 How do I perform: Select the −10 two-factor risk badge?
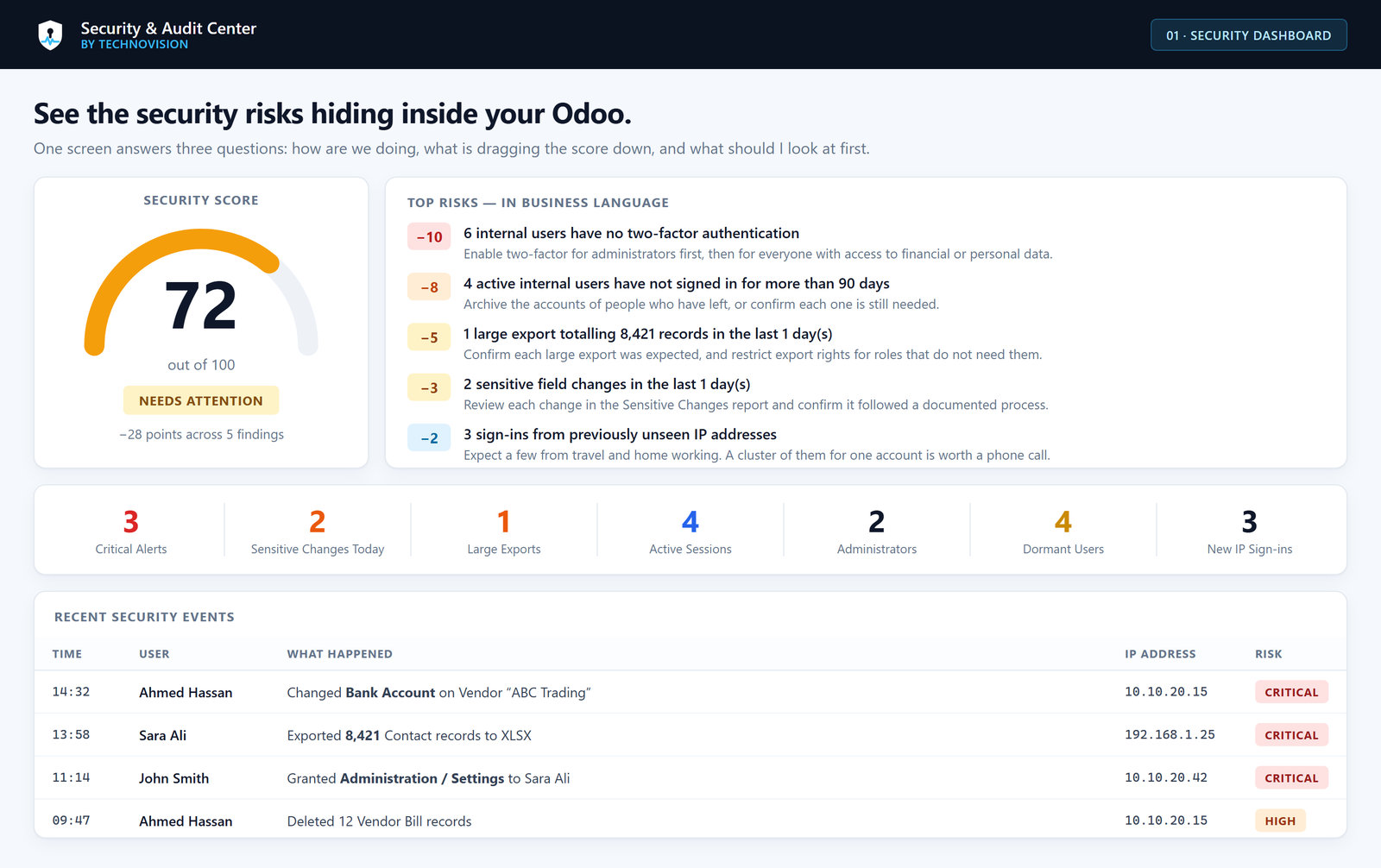click(x=429, y=237)
